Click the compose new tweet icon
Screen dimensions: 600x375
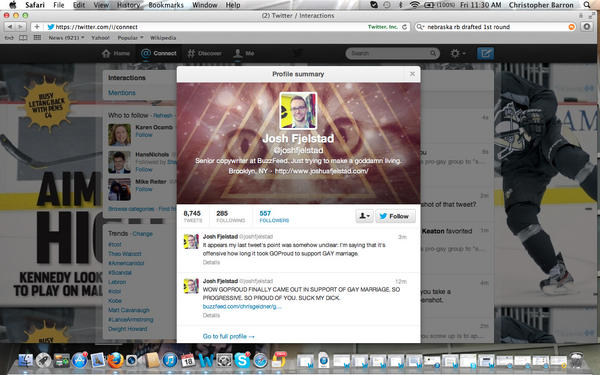(x=485, y=53)
